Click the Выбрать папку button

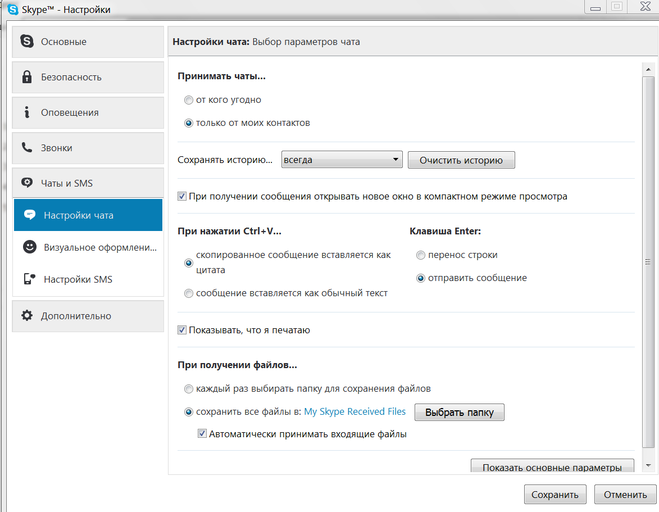[x=459, y=412]
